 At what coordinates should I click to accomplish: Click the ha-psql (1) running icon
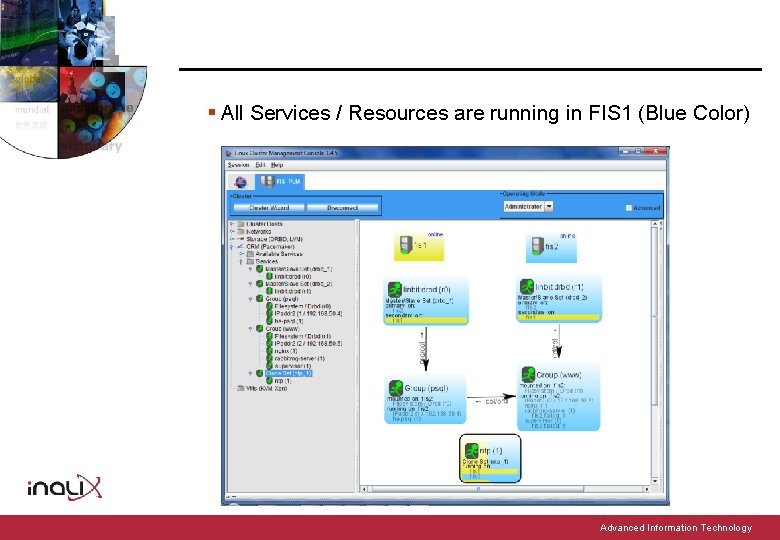269,321
